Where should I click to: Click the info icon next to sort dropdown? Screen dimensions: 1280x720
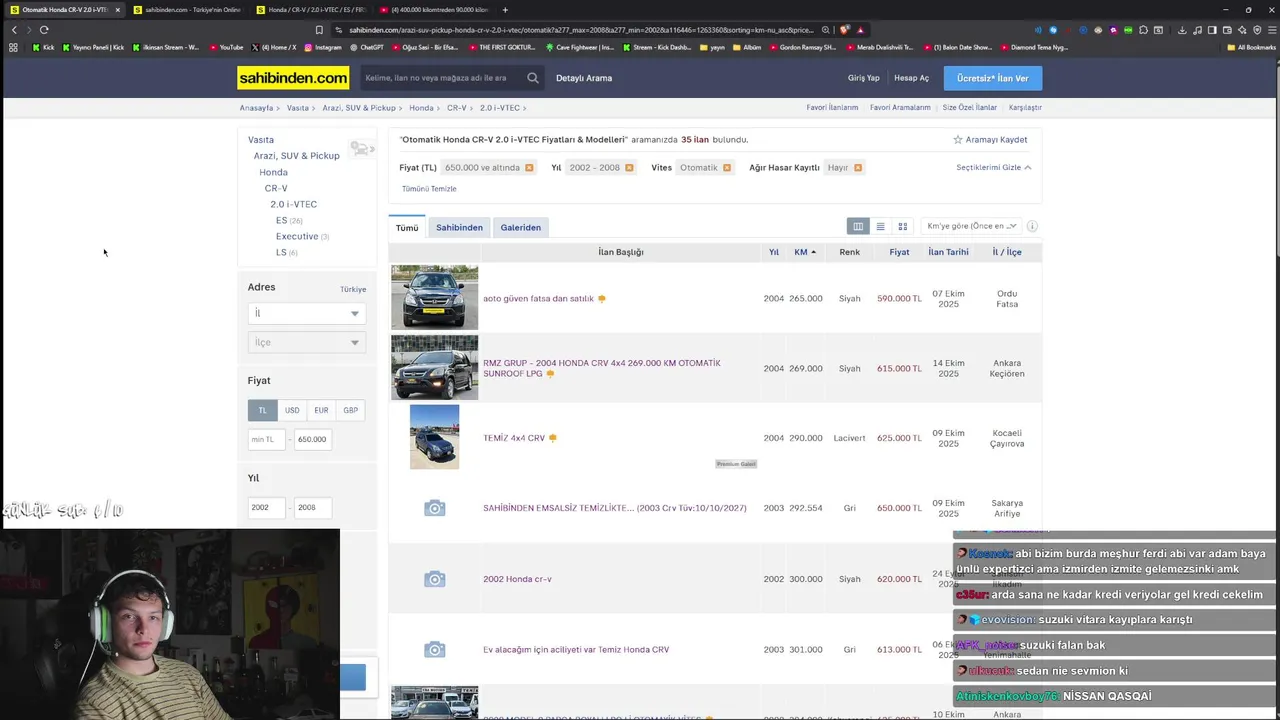[1032, 226]
